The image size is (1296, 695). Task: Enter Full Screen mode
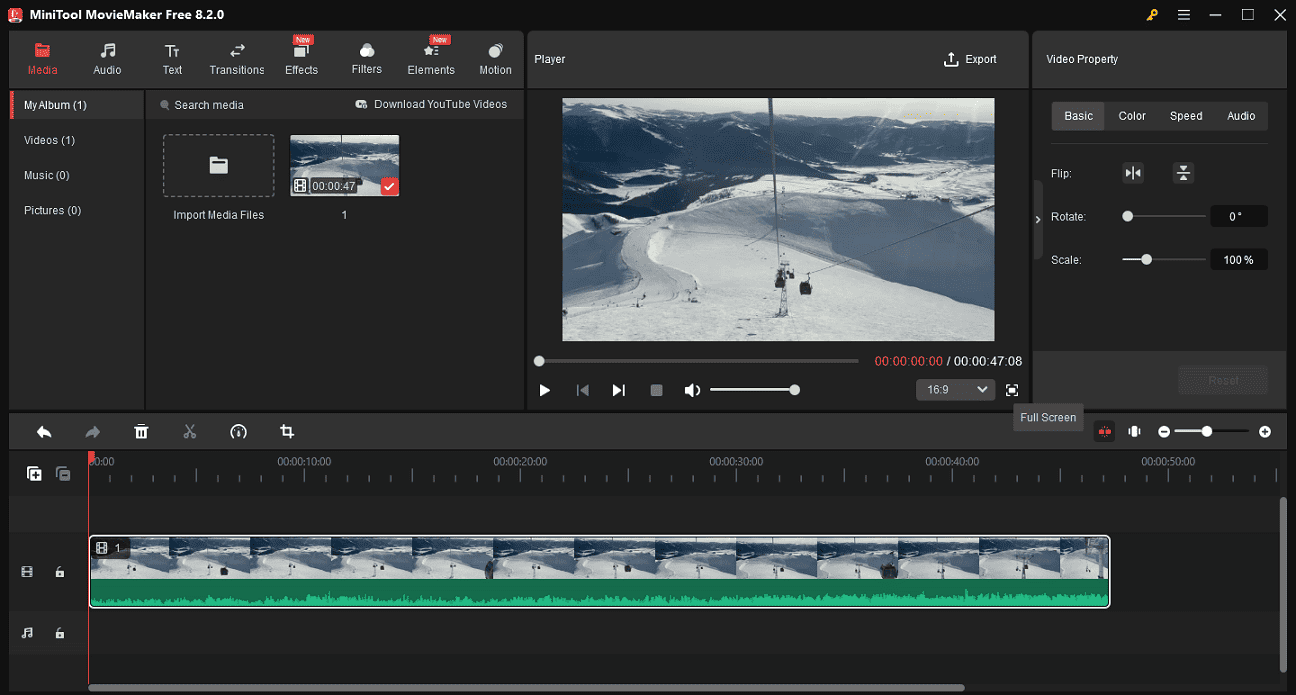[1012, 390]
